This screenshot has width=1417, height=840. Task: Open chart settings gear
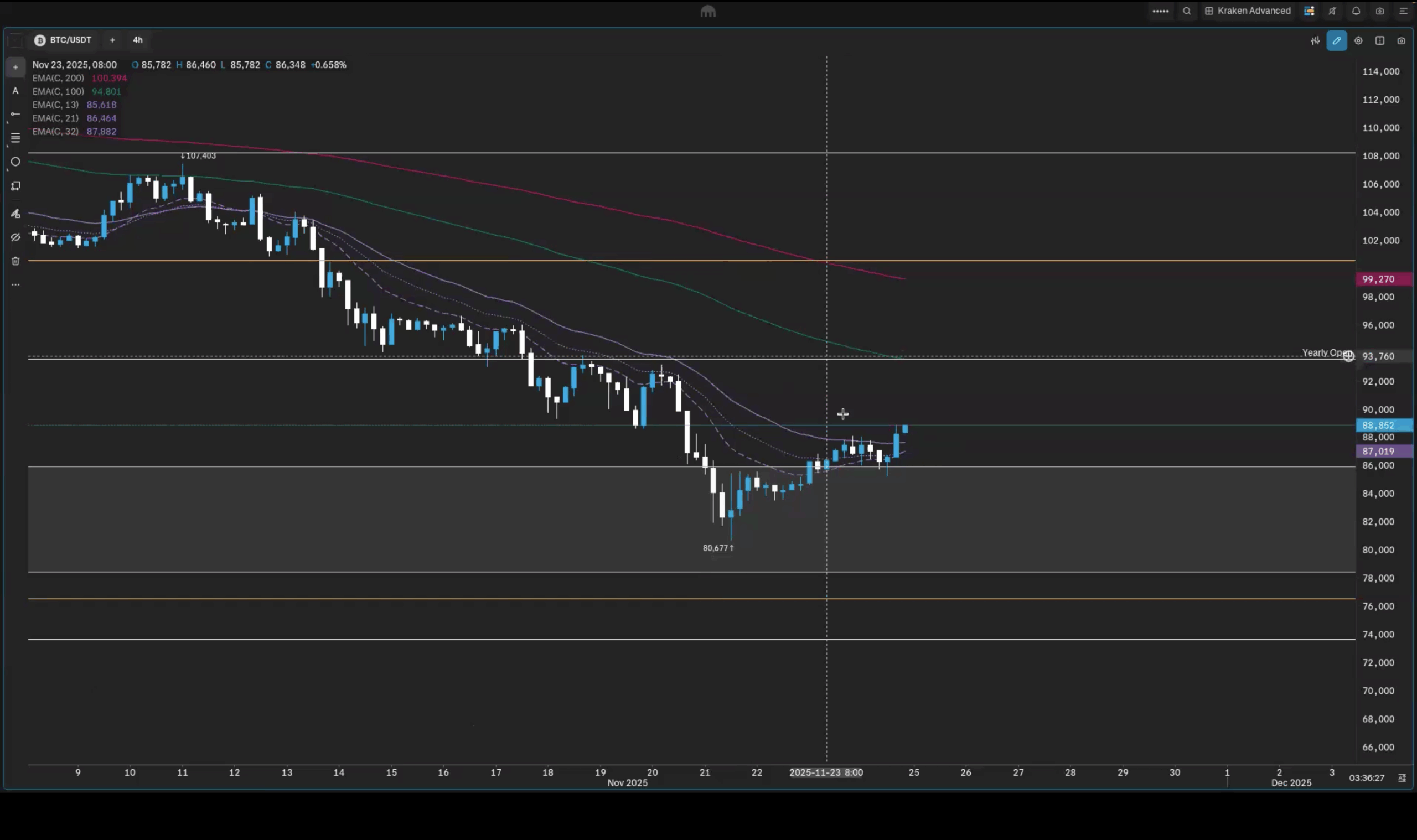[1358, 41]
